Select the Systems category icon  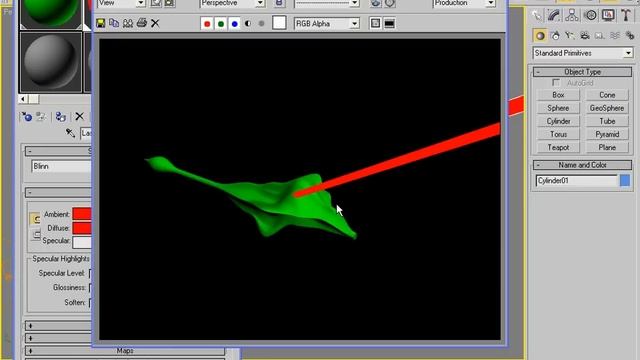pos(630,36)
